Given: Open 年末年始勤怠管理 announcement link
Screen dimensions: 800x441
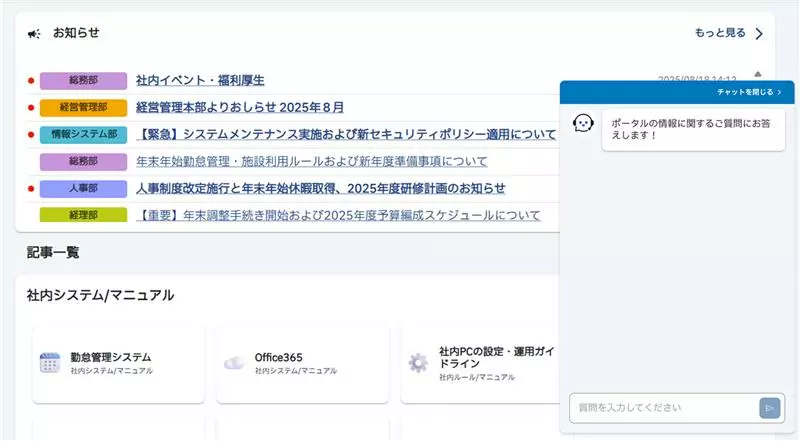Looking at the screenshot, I should click(312, 161).
